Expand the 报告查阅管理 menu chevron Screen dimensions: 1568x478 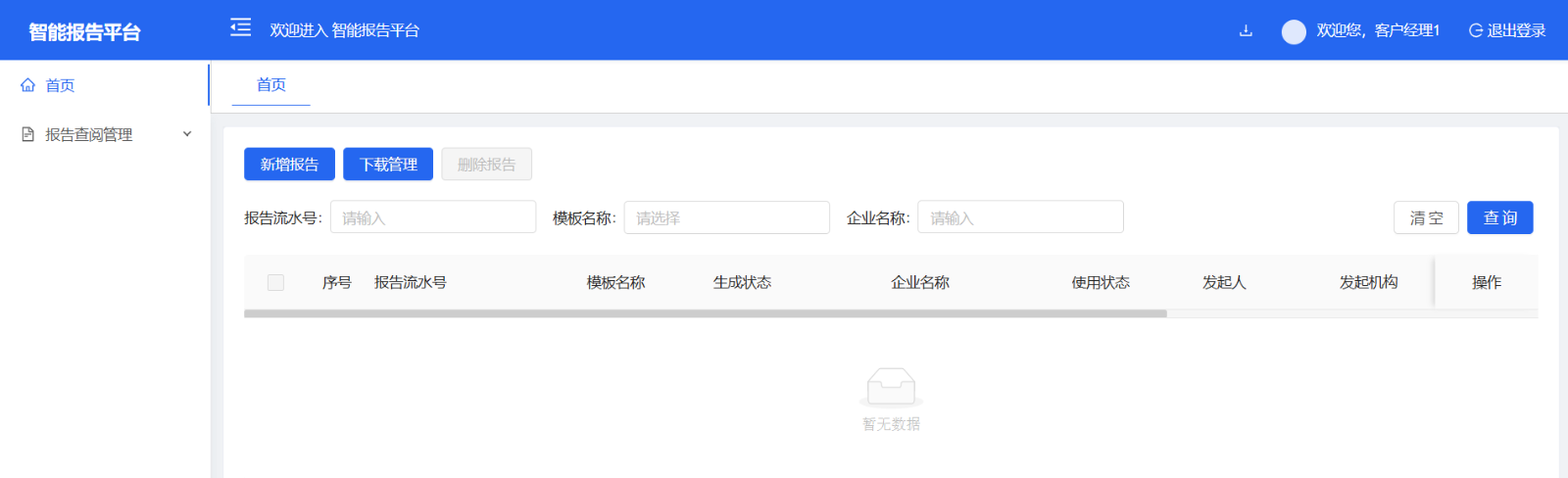point(187,134)
